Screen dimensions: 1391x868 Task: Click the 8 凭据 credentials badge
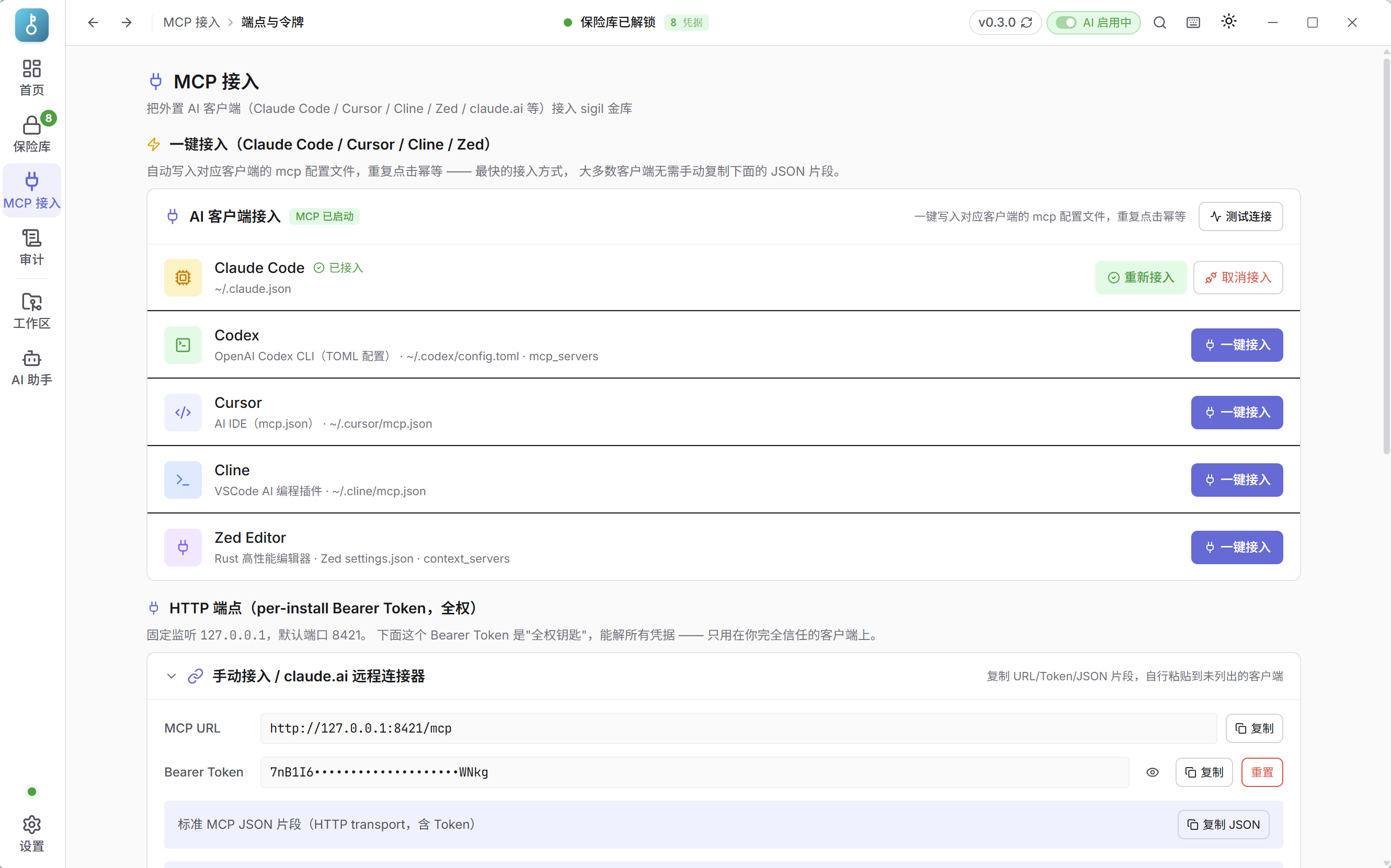(x=686, y=22)
